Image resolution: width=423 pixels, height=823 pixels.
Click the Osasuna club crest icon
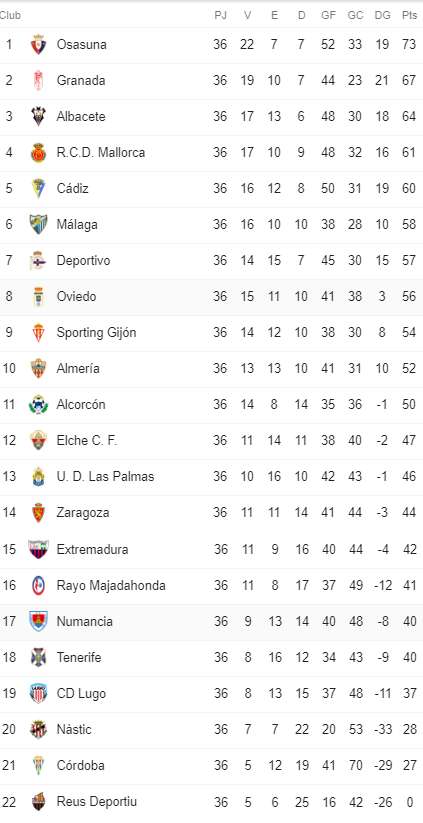coord(38,45)
